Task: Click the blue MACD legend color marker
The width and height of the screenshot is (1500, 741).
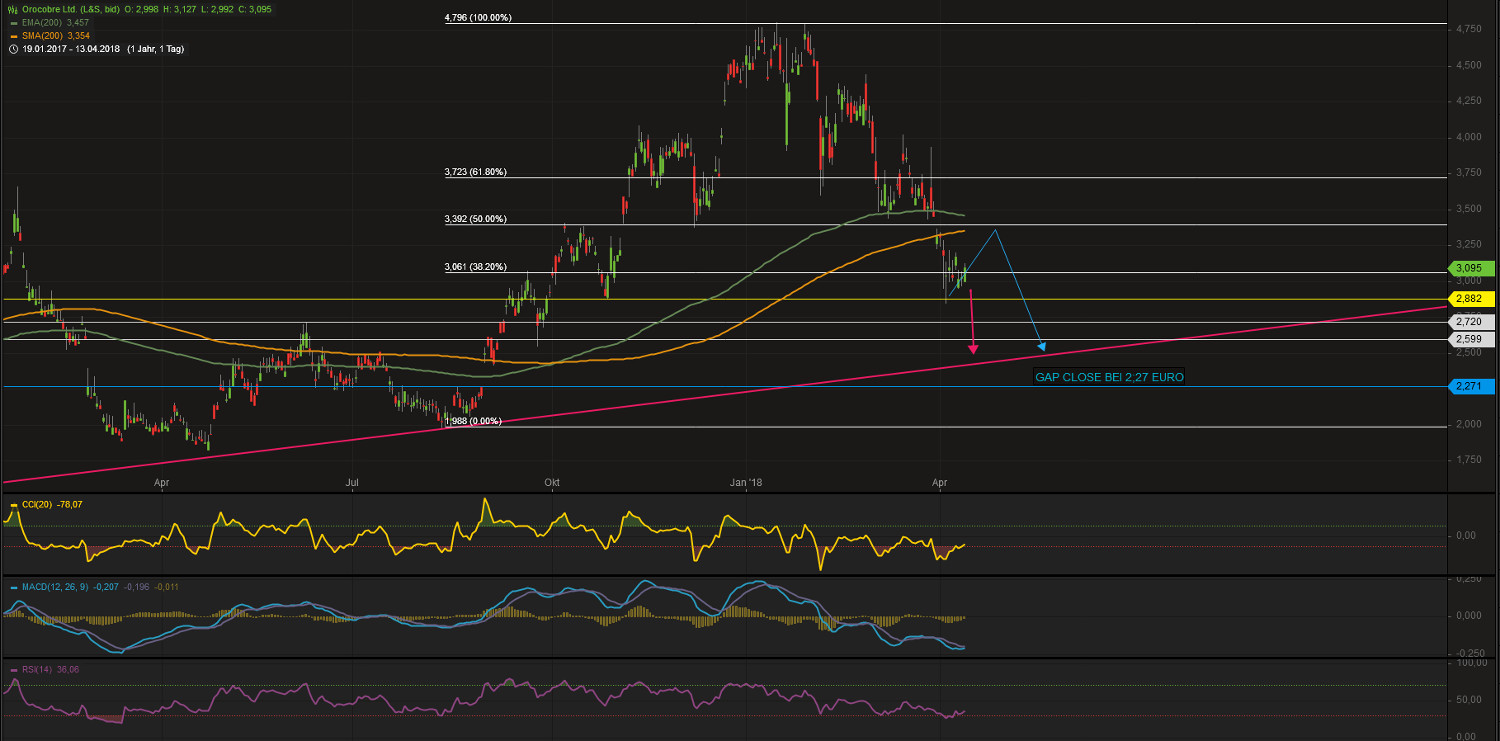Action: point(12,587)
